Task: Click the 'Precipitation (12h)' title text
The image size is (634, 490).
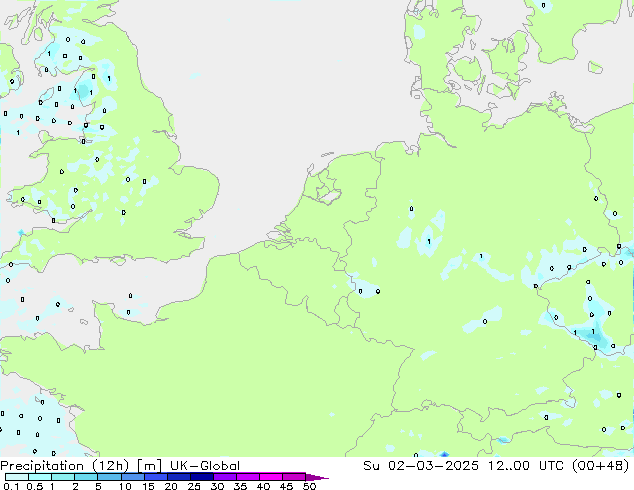Action: click(65, 466)
